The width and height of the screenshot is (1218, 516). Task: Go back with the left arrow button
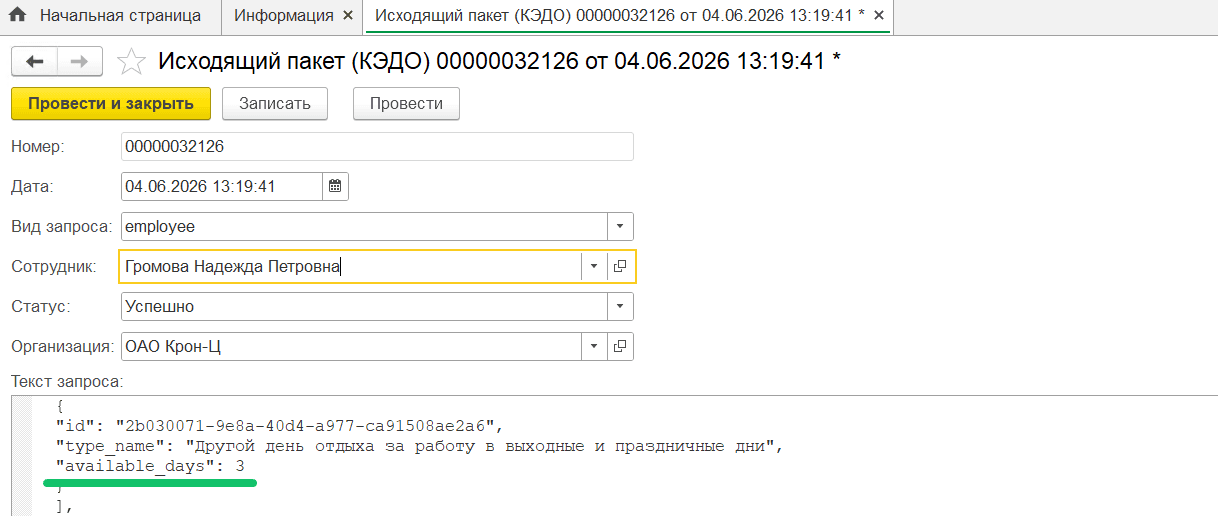34,62
